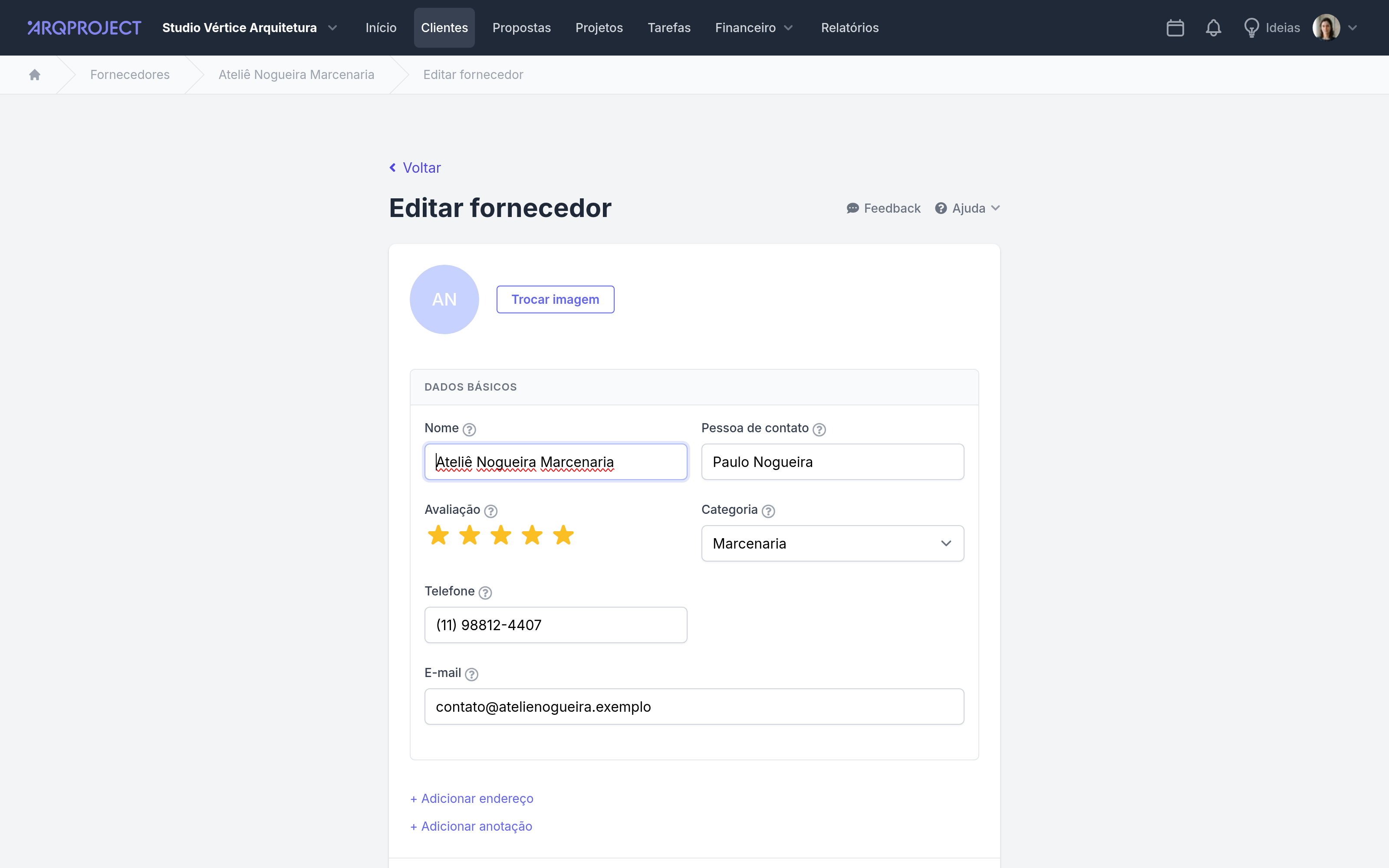Expand the Financeiro menu
Viewport: 1389px width, 868px height.
(x=754, y=27)
